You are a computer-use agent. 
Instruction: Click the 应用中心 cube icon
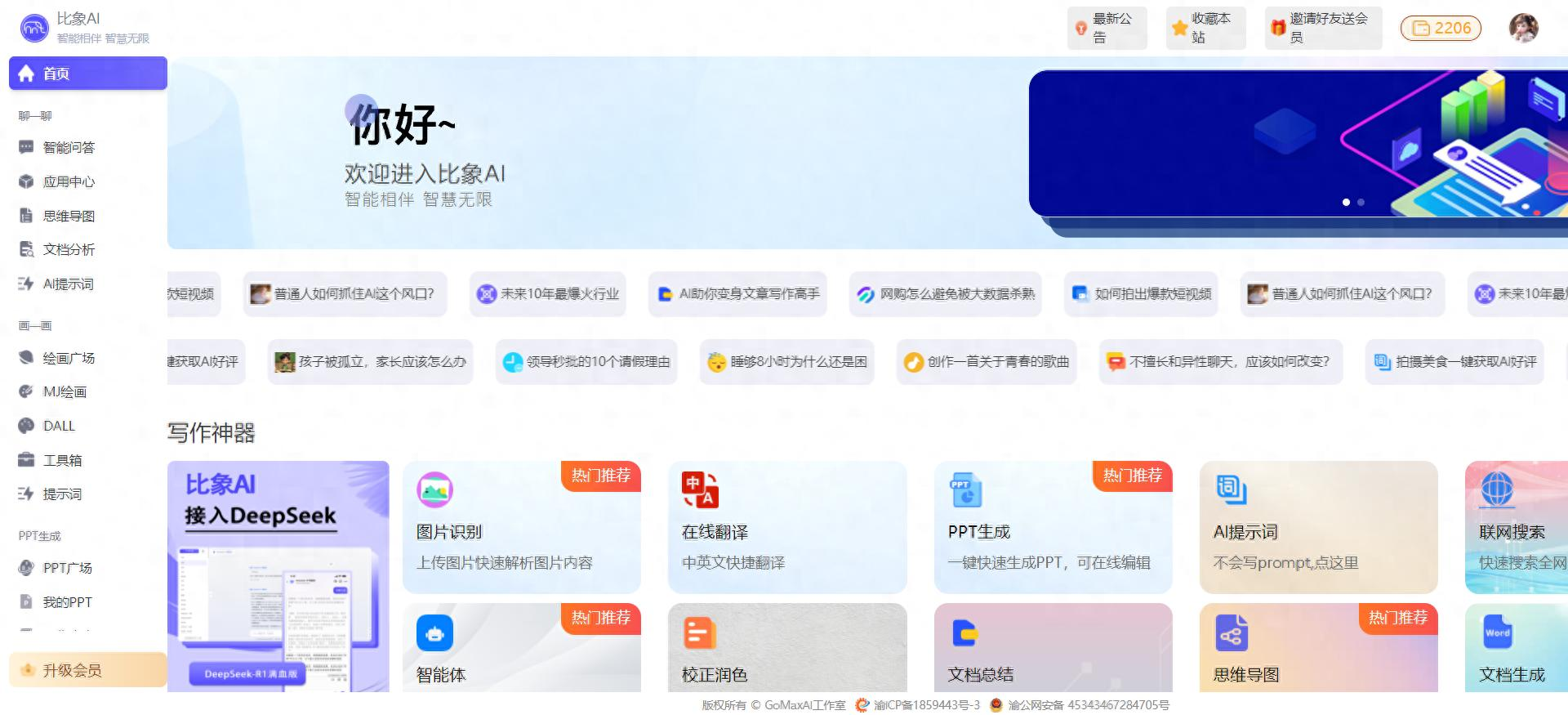(x=26, y=181)
